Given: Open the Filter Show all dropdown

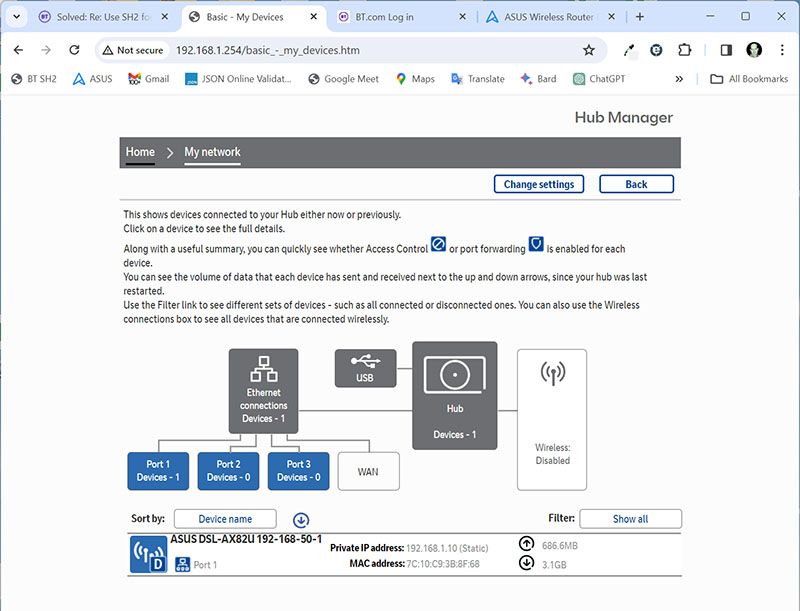Looking at the screenshot, I should pyautogui.click(x=630, y=519).
